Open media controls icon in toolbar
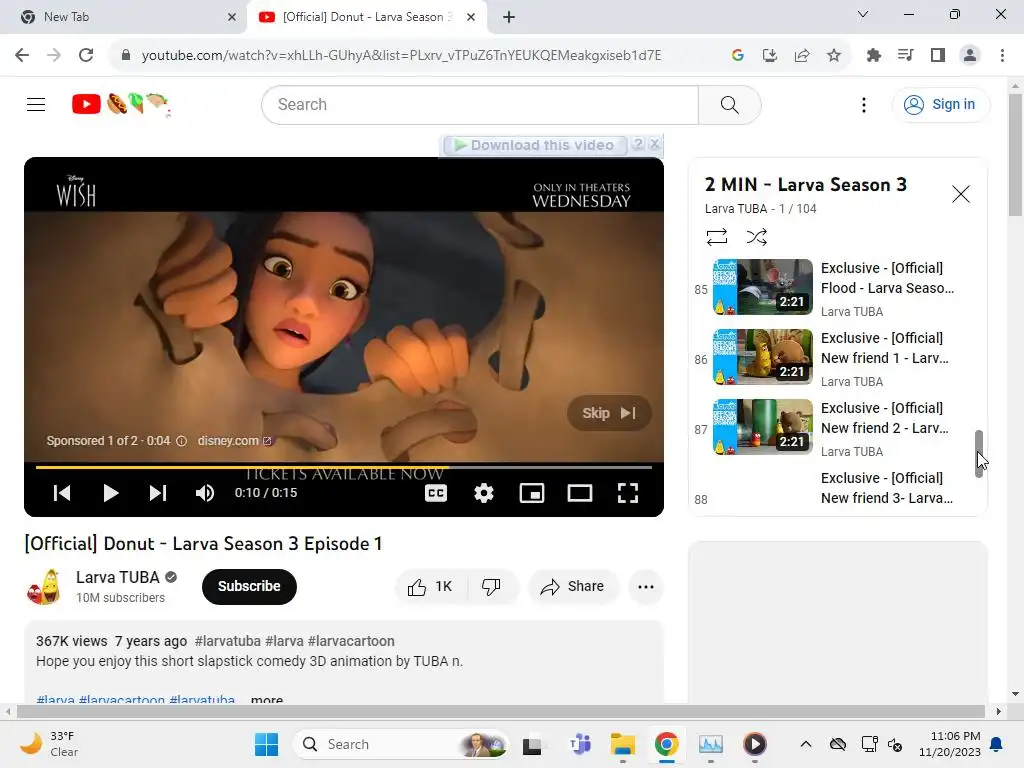Image resolution: width=1024 pixels, height=768 pixels. 905,56
